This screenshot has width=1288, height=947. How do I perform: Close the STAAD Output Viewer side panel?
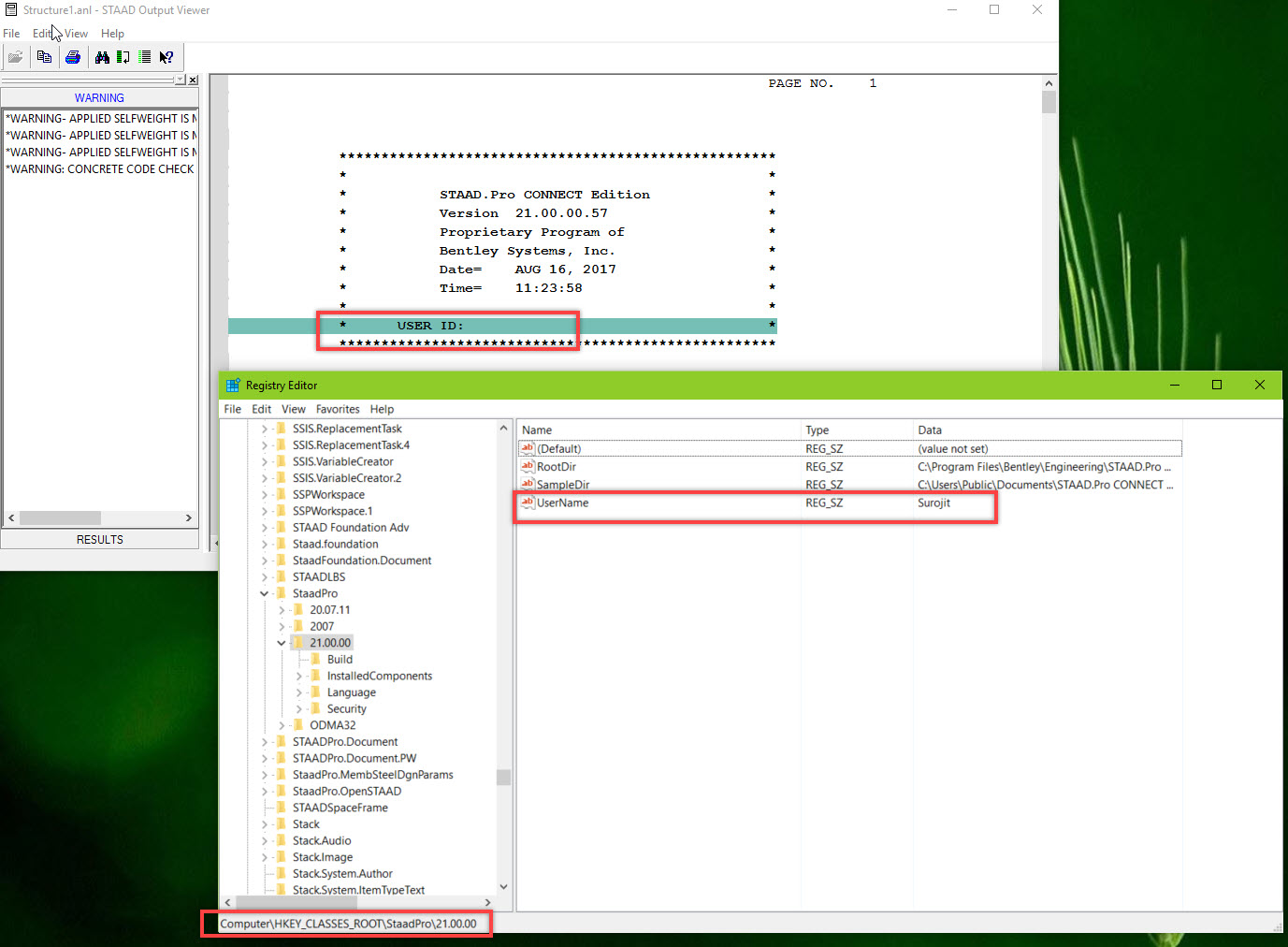(193, 80)
